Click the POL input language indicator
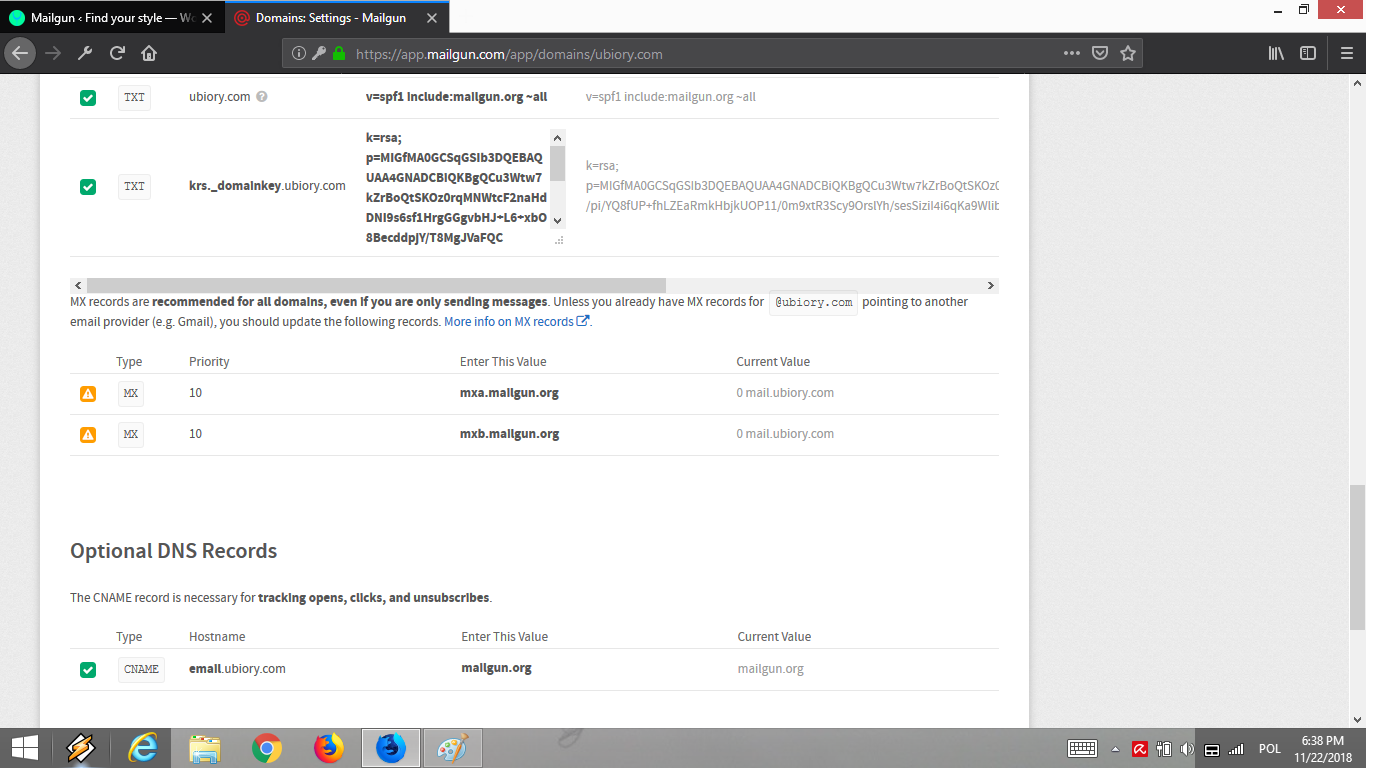Image resolution: width=1388 pixels, height=768 pixels. tap(1270, 749)
